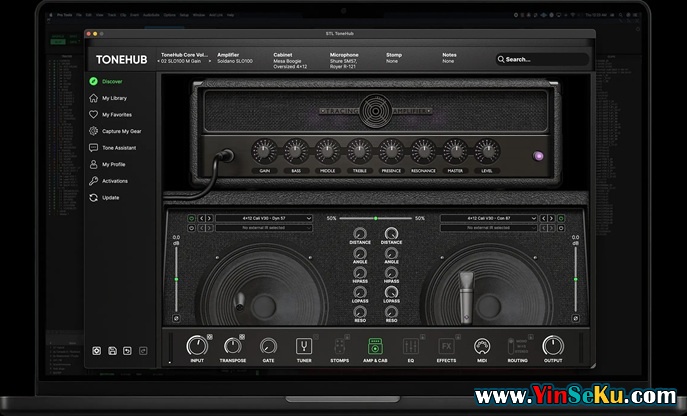Screen dimensions: 687x416
Task: Click the 50% cabinet mix balance slider
Action: (x=375, y=217)
